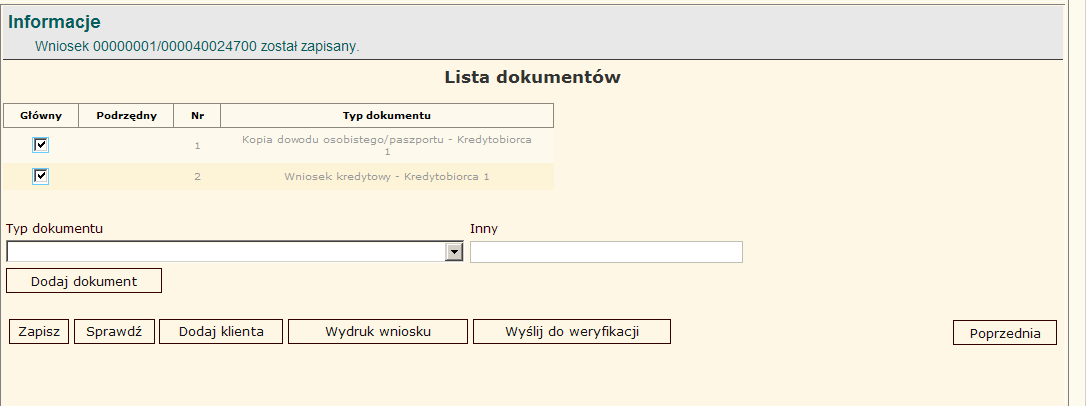1086x406 pixels.
Task: Click the Typ dokumentu column header
Action: pos(387,116)
